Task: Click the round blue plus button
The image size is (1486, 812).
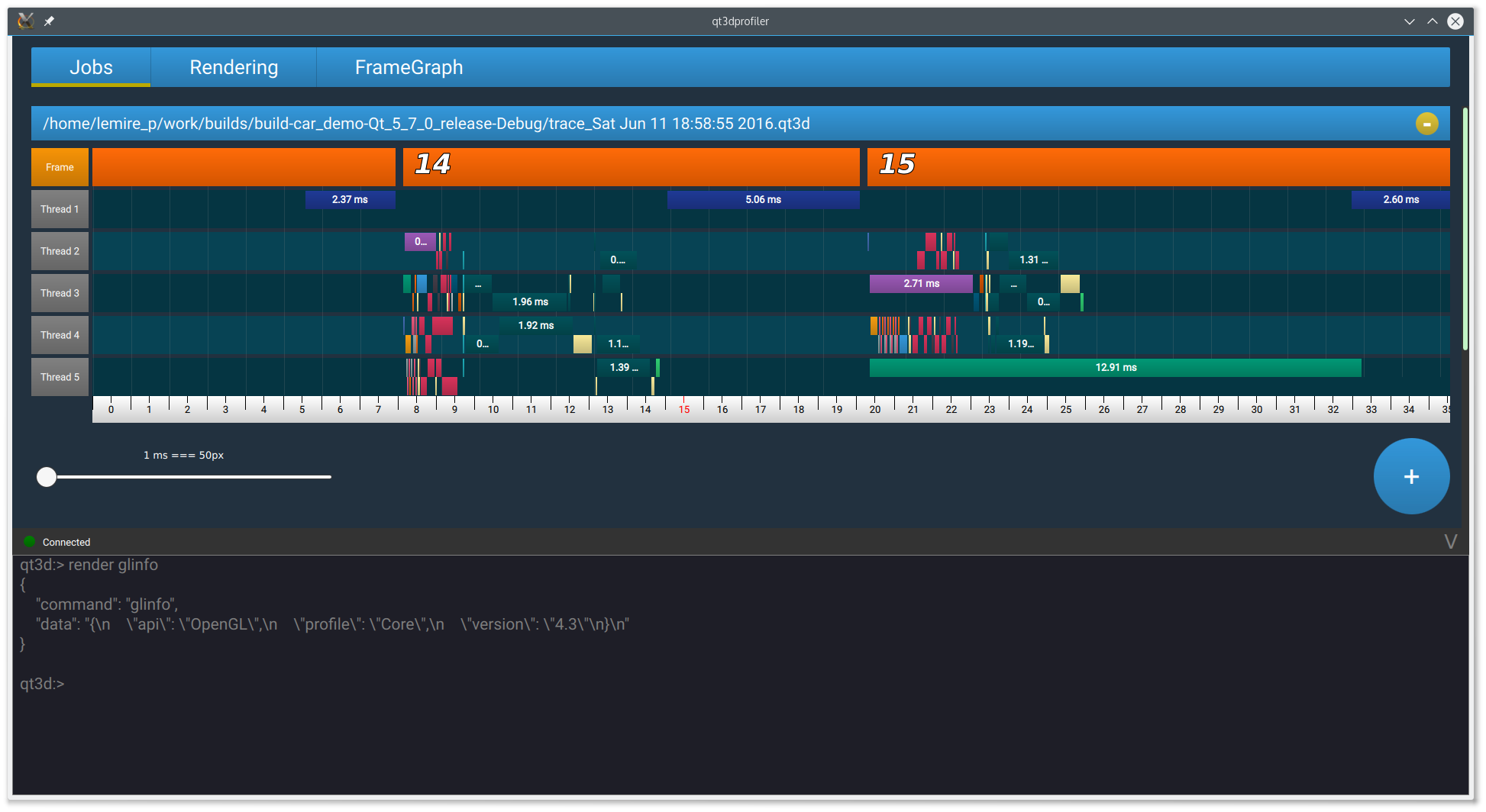Action: point(1411,476)
